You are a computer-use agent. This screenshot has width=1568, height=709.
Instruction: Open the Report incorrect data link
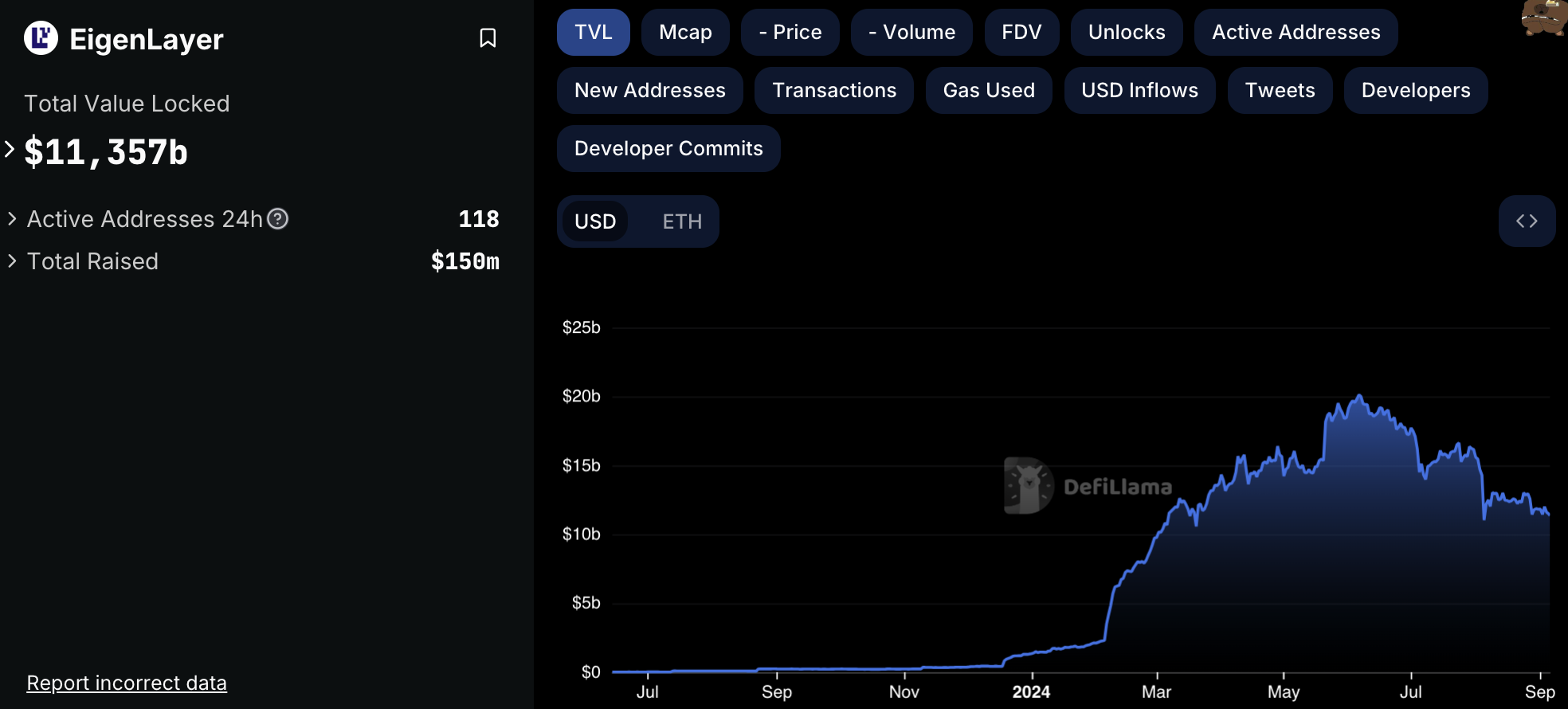[127, 683]
